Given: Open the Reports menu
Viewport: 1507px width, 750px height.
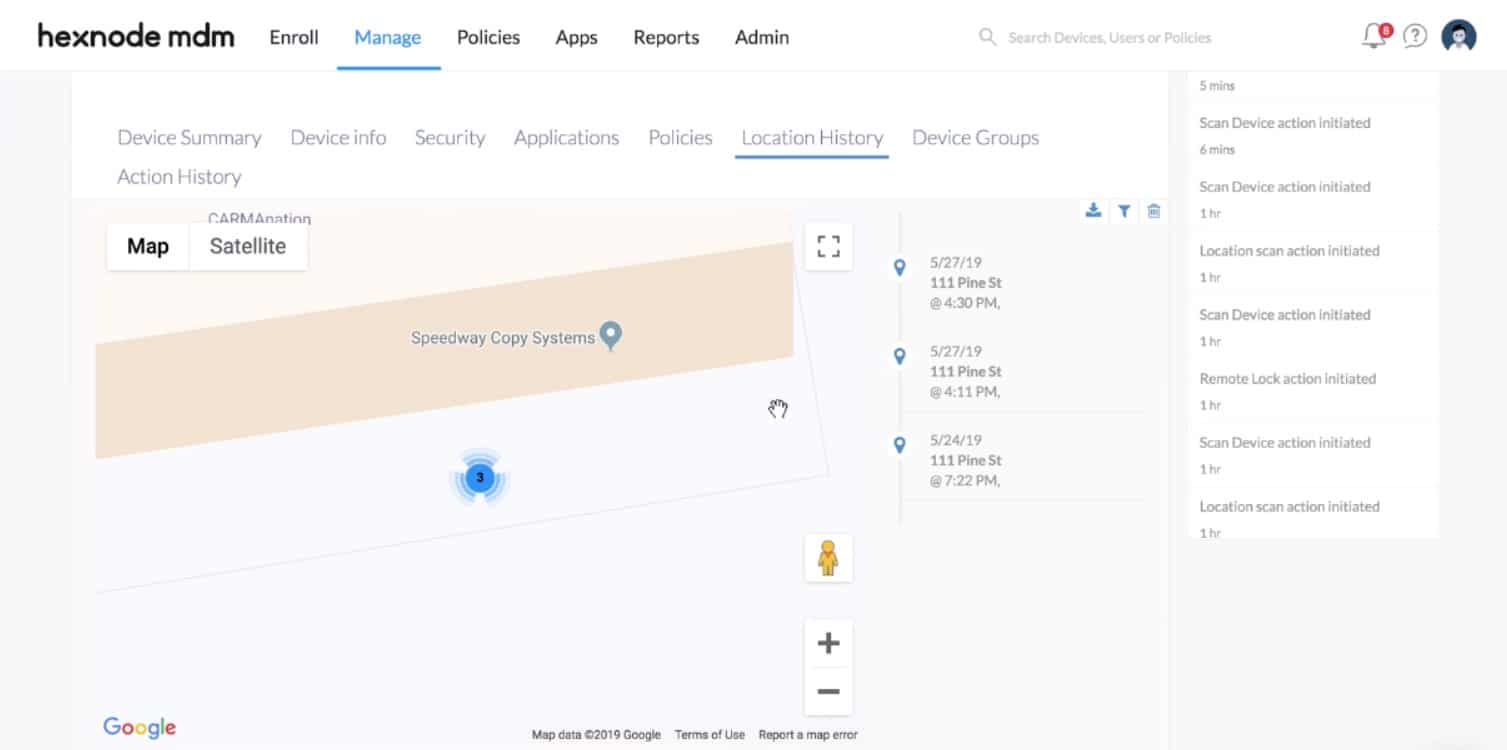Looking at the screenshot, I should (x=666, y=37).
